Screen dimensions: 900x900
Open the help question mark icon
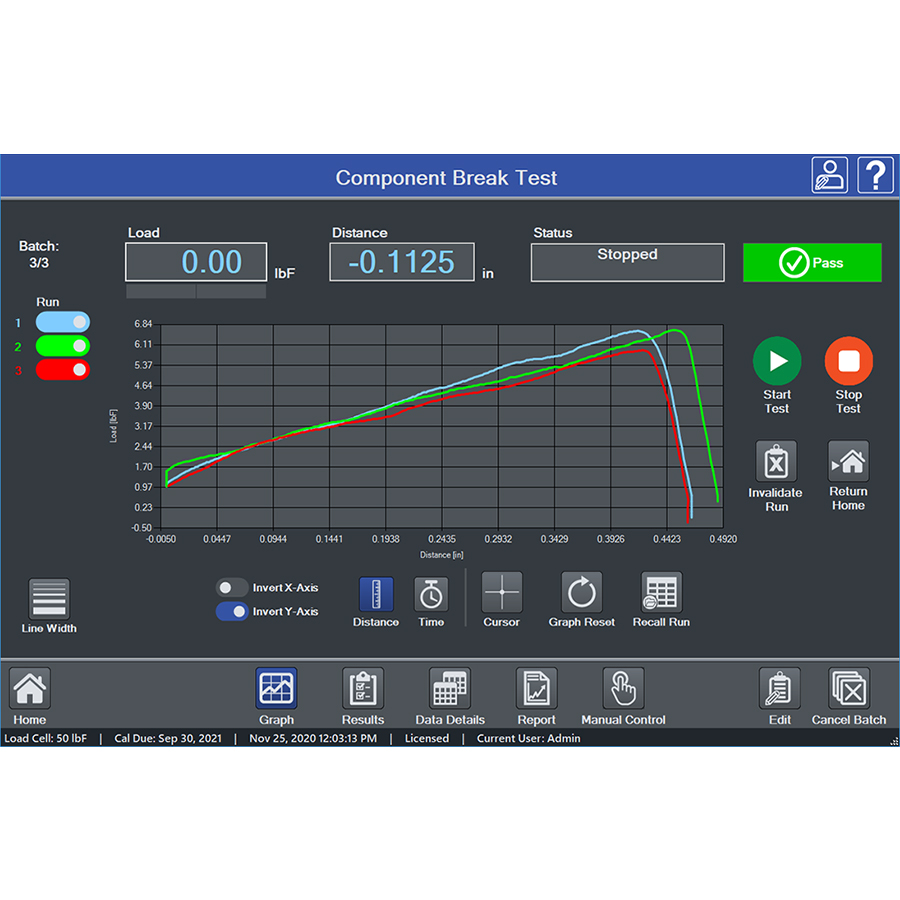875,176
